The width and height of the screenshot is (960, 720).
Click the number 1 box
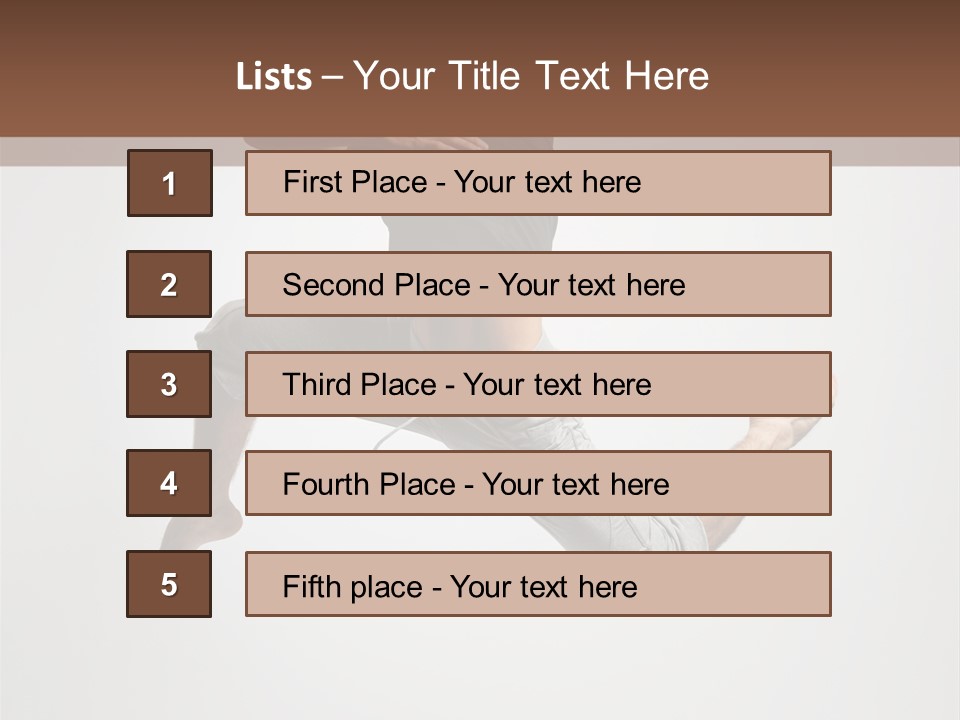point(169,183)
